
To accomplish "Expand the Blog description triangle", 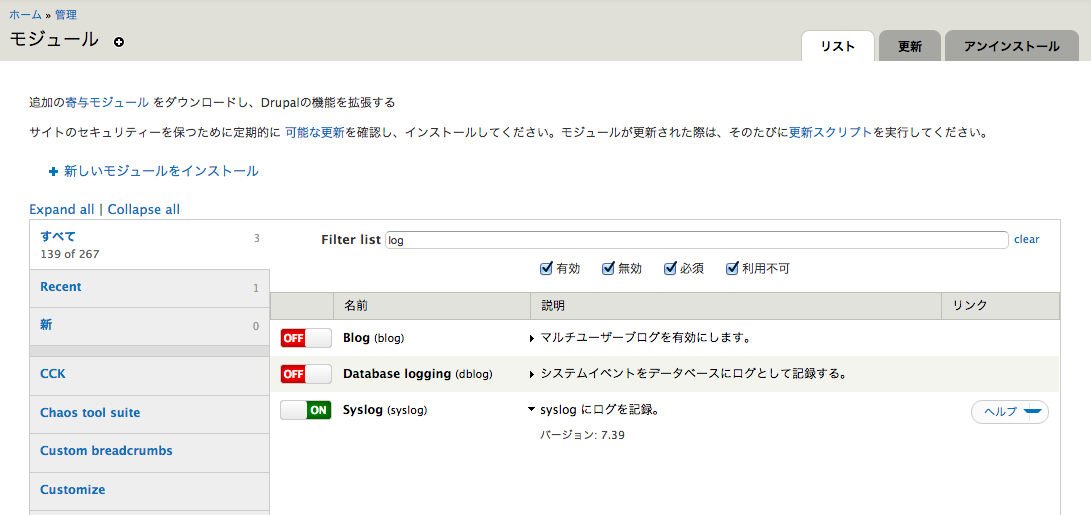I will (x=532, y=339).
